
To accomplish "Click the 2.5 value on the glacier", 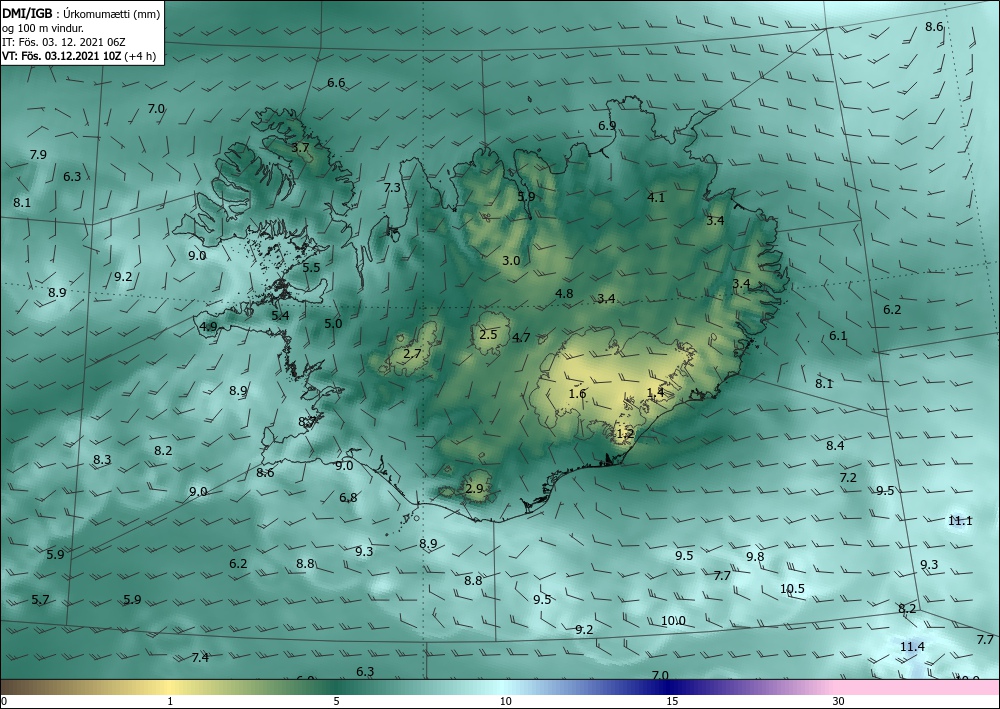I will 489,335.
